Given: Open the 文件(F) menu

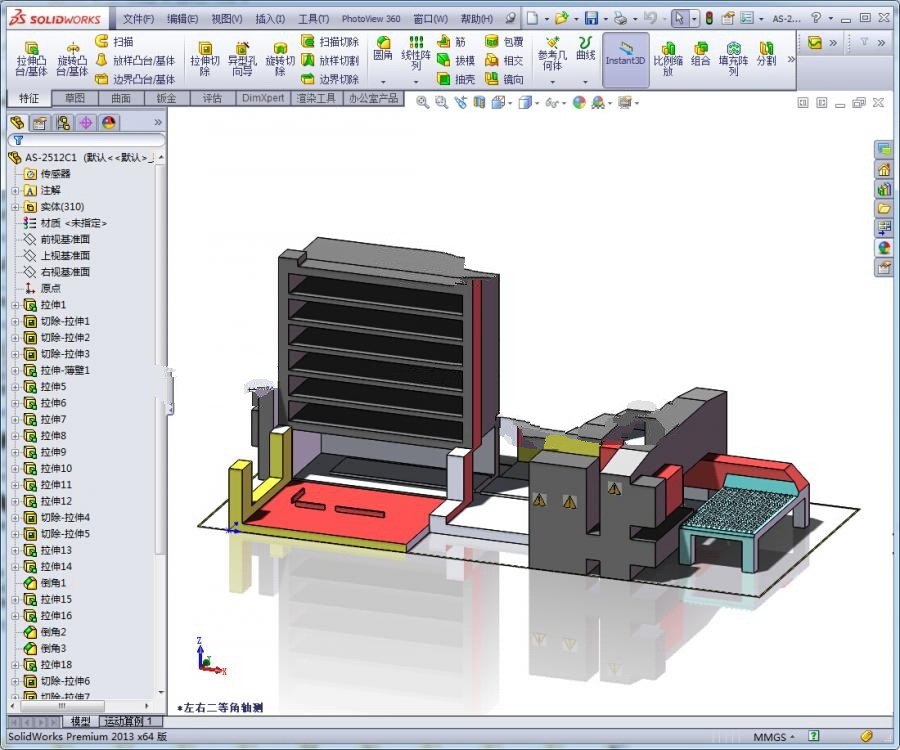Looking at the screenshot, I should coord(138,19).
